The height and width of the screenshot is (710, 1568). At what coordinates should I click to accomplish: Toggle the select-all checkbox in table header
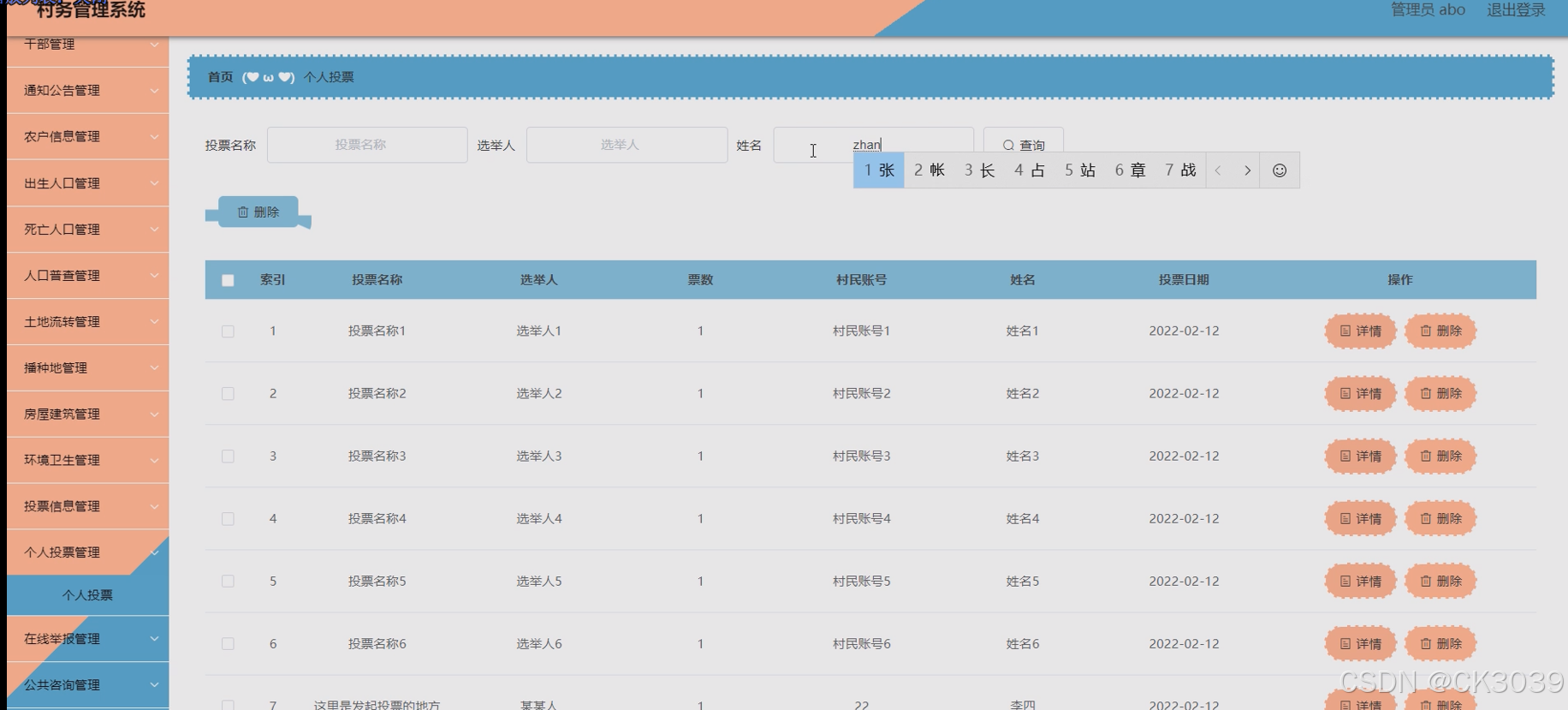point(228,280)
